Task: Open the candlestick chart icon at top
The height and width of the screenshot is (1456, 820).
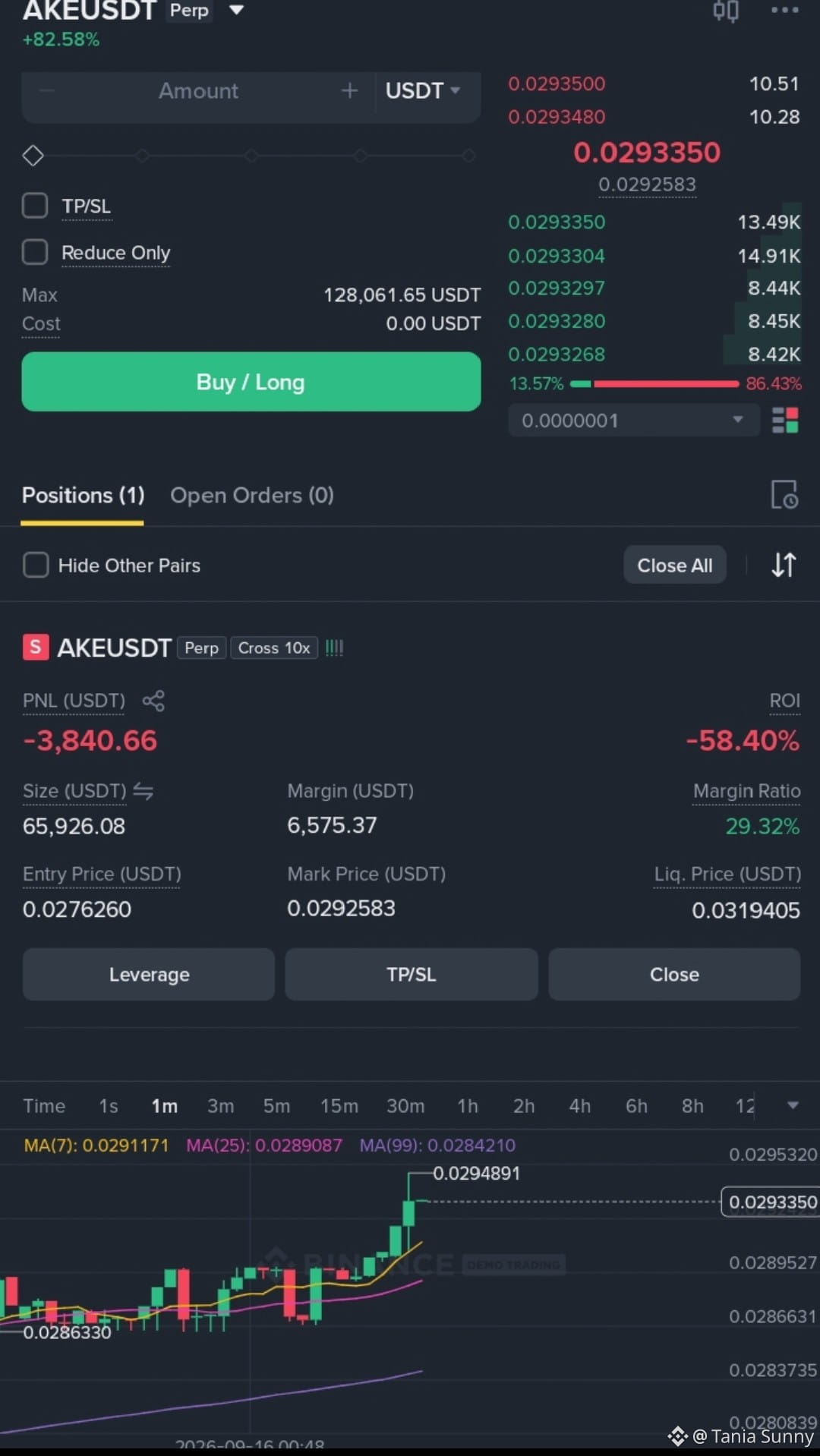Action: (x=726, y=11)
